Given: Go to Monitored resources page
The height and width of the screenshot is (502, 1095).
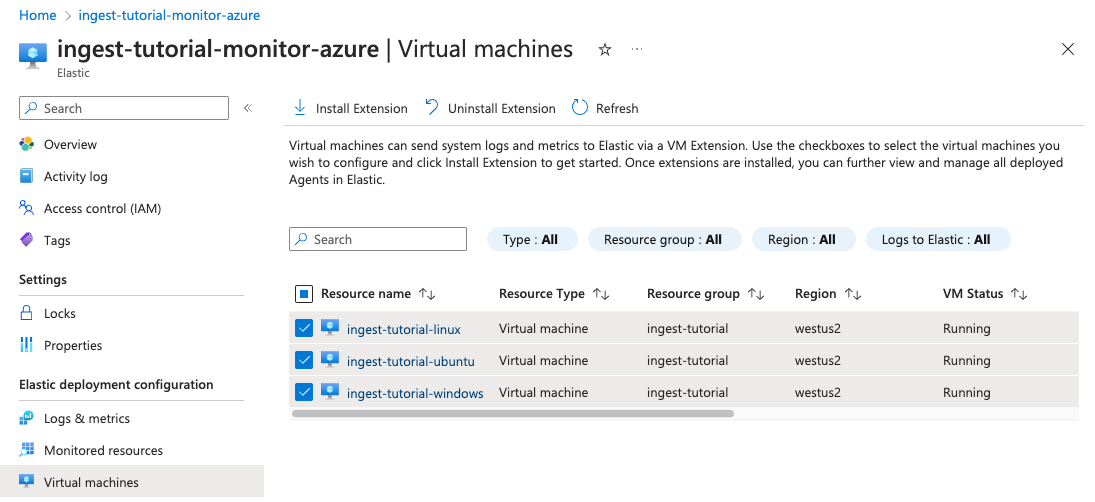Looking at the screenshot, I should click(x=103, y=451).
